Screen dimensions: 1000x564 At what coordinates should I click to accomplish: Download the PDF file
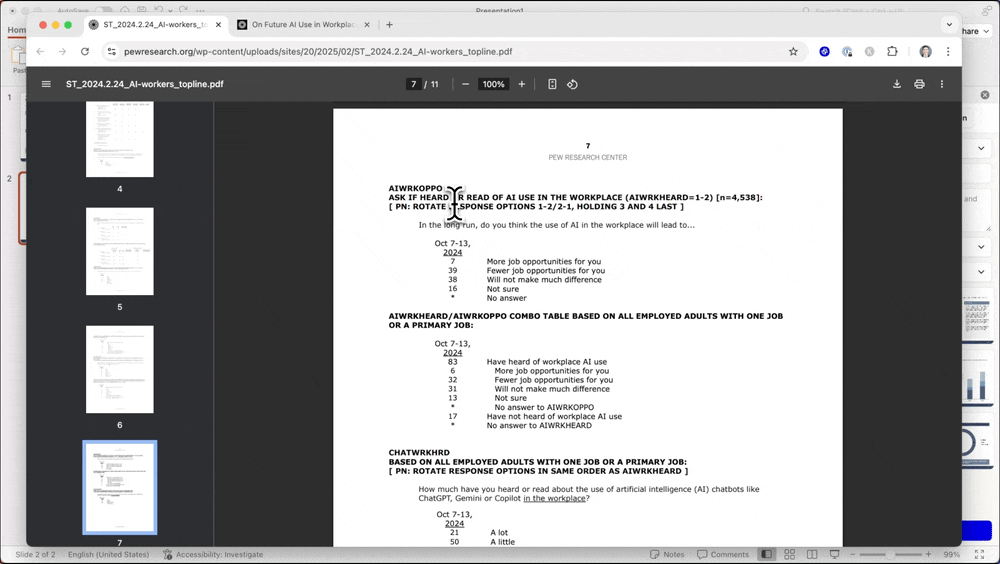[897, 84]
